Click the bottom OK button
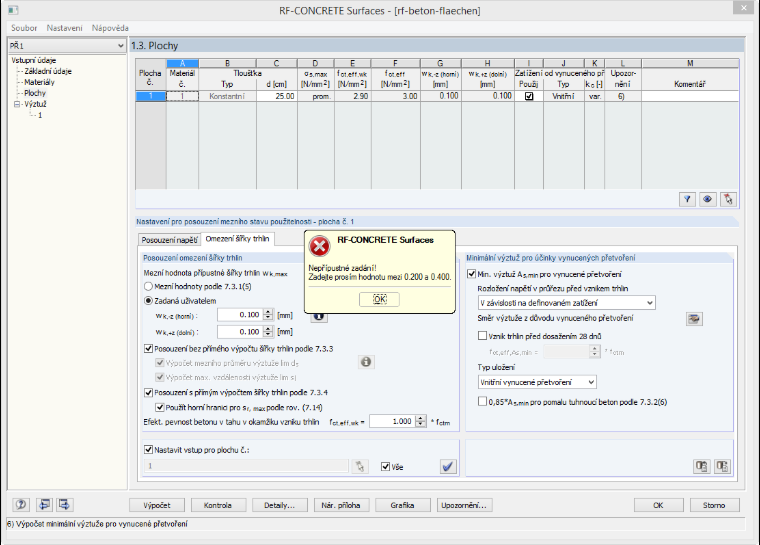 (x=658, y=505)
